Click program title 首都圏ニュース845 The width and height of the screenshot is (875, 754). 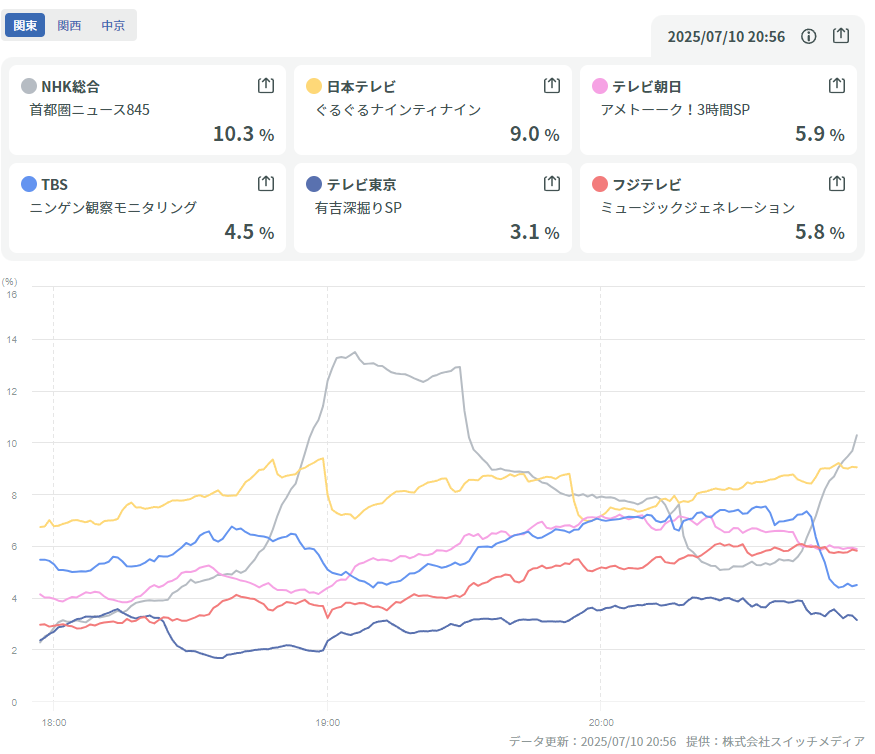click(x=89, y=110)
